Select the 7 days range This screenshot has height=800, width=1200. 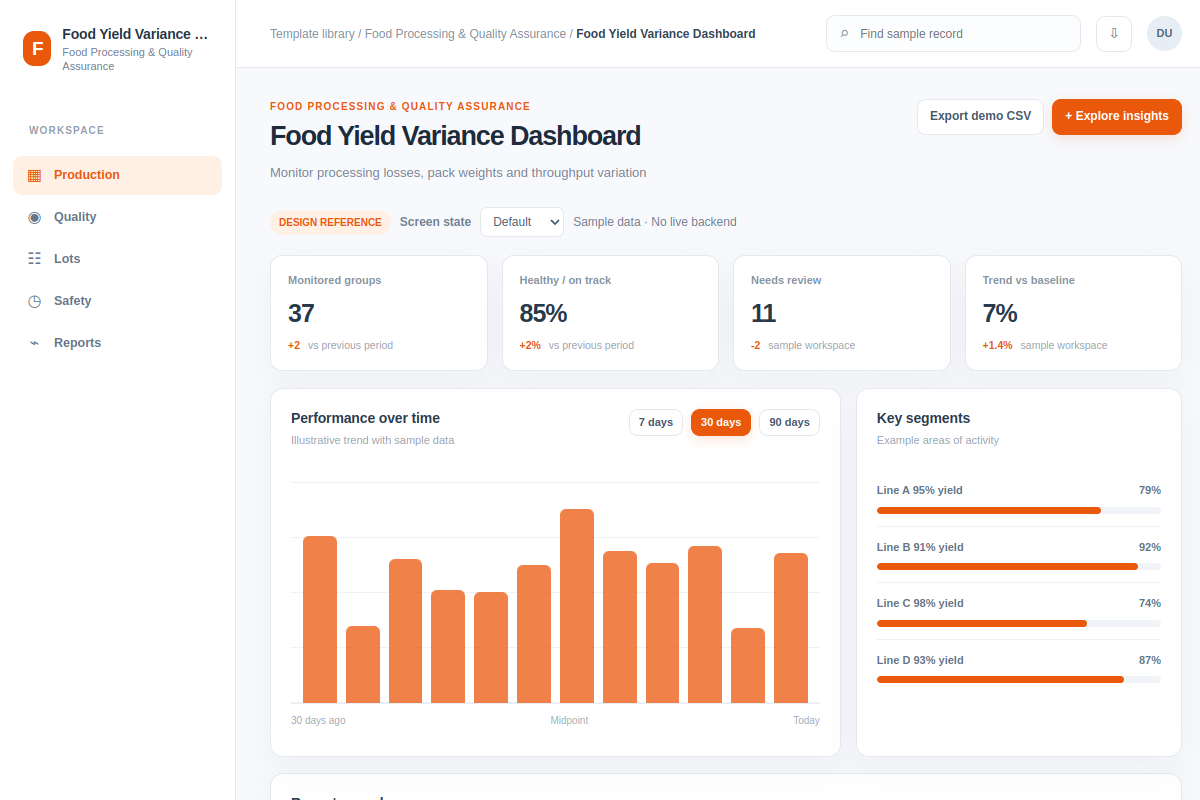[656, 422]
